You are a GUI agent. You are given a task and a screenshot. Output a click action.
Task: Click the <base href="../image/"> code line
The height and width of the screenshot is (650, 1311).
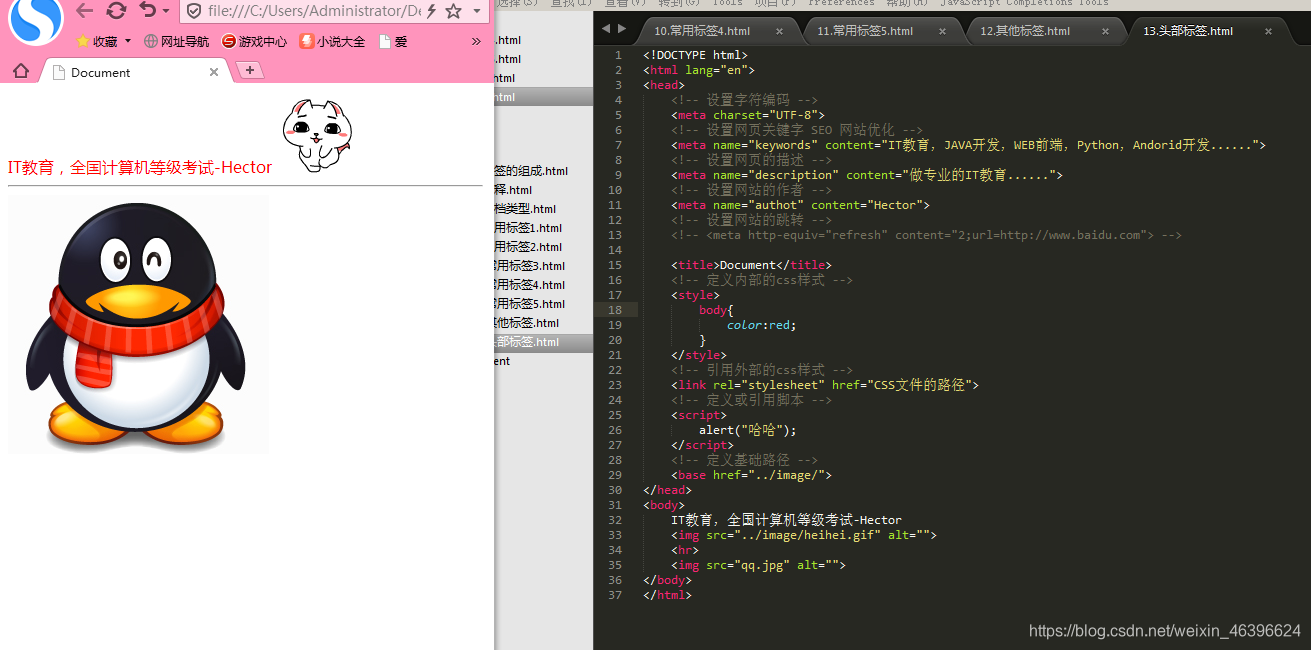[x=751, y=475]
